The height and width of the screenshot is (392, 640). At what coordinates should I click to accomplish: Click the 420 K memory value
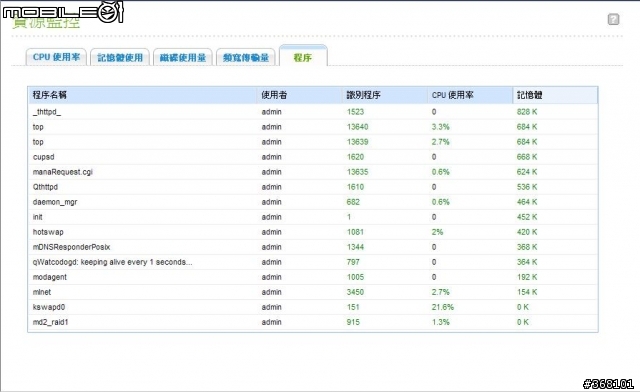[527, 232]
